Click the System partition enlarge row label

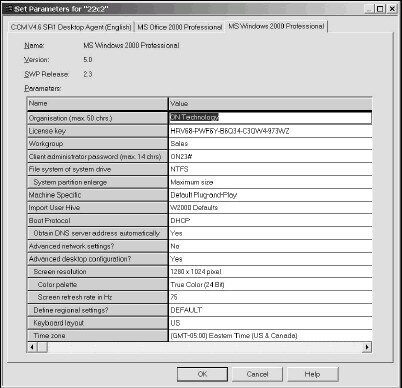click(x=97, y=182)
